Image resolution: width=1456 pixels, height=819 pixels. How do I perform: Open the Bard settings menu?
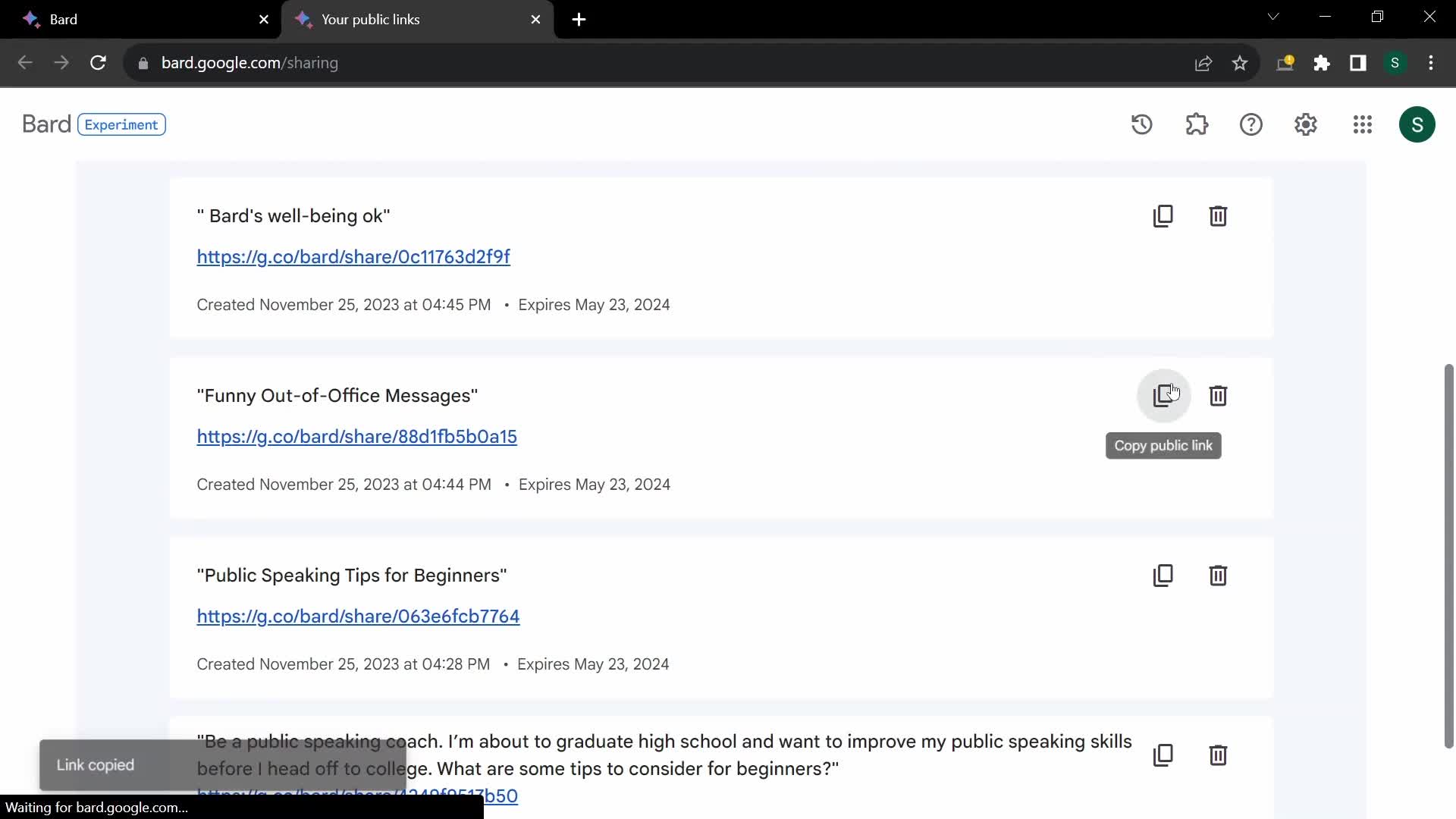[x=1306, y=124]
